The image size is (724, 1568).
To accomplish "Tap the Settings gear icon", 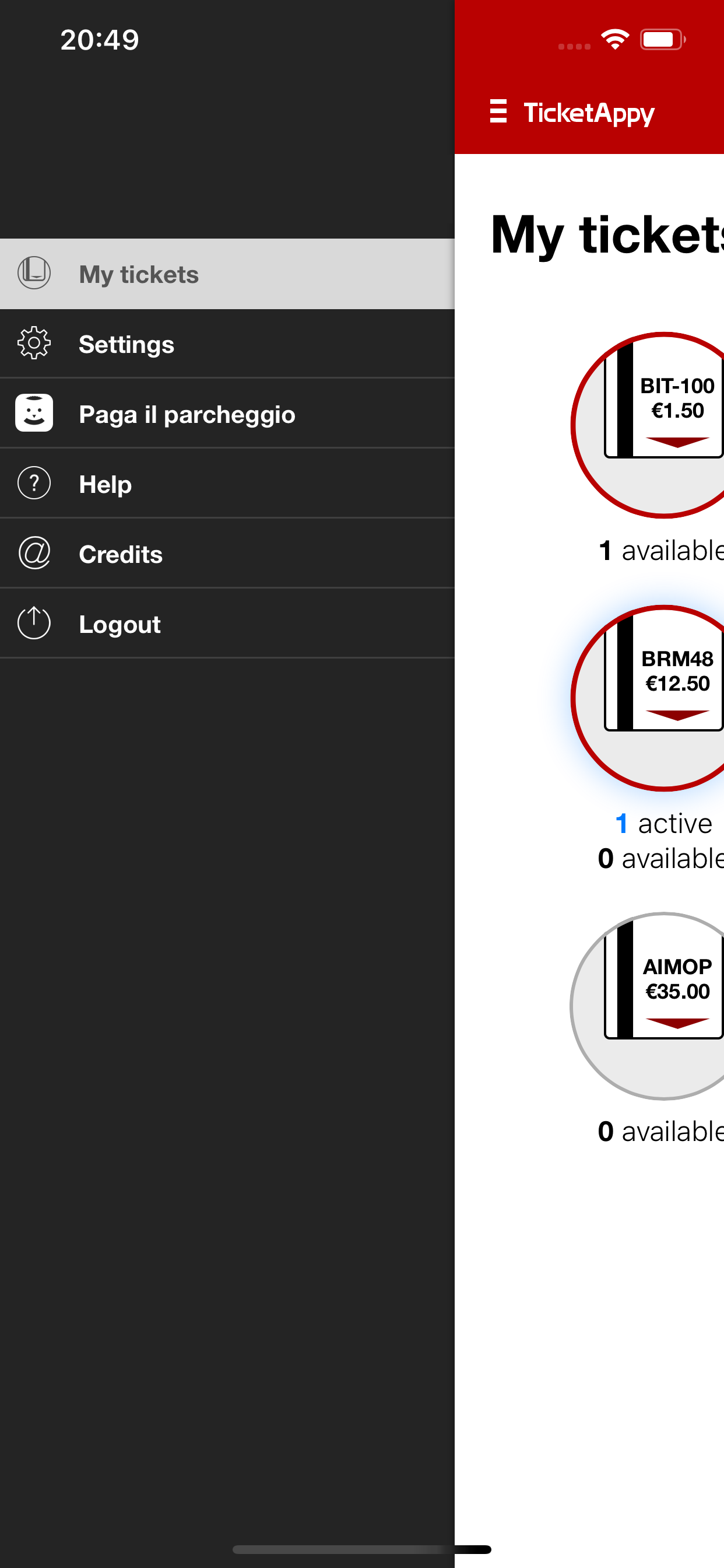I will coord(34,344).
